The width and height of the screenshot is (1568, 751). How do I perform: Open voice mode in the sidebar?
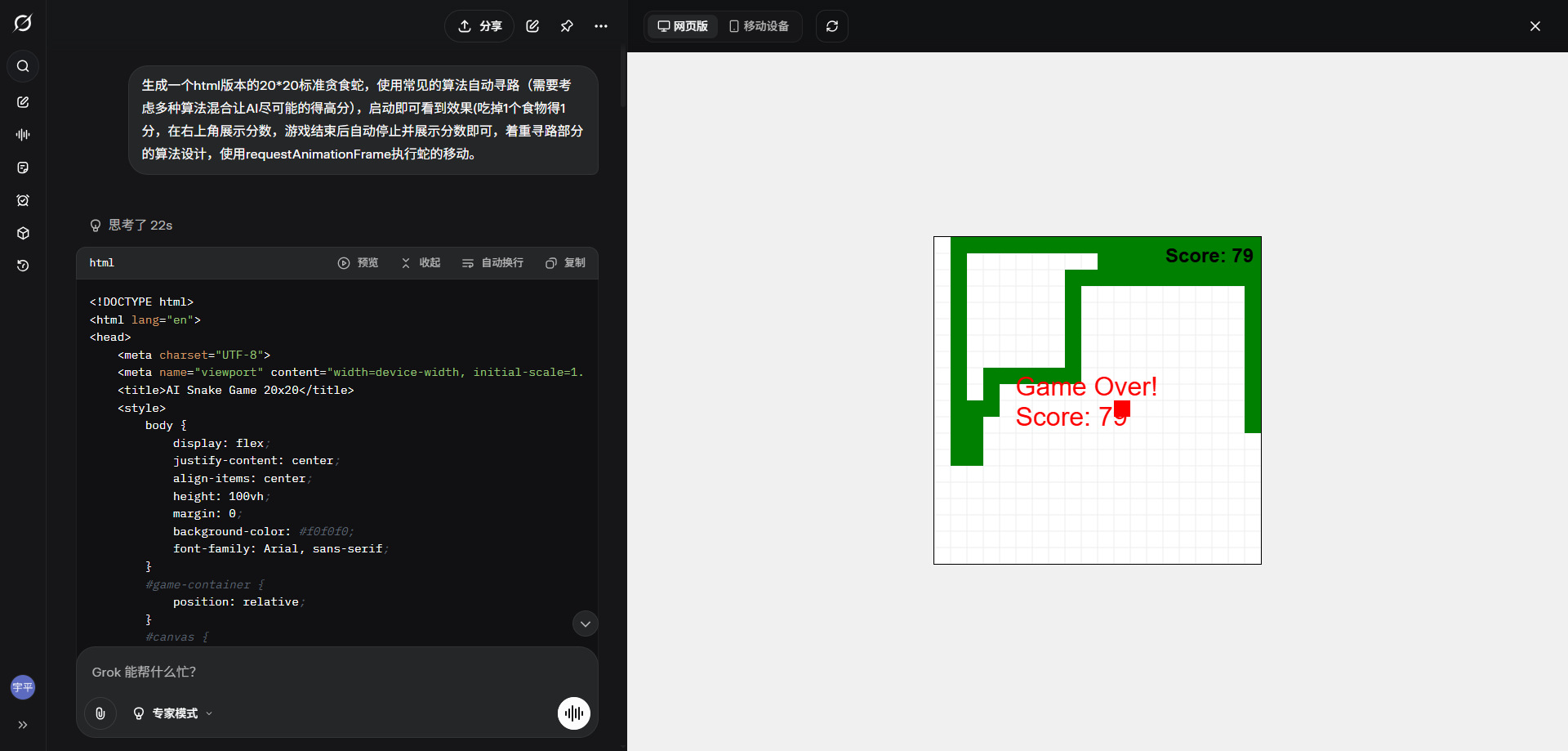[x=23, y=135]
